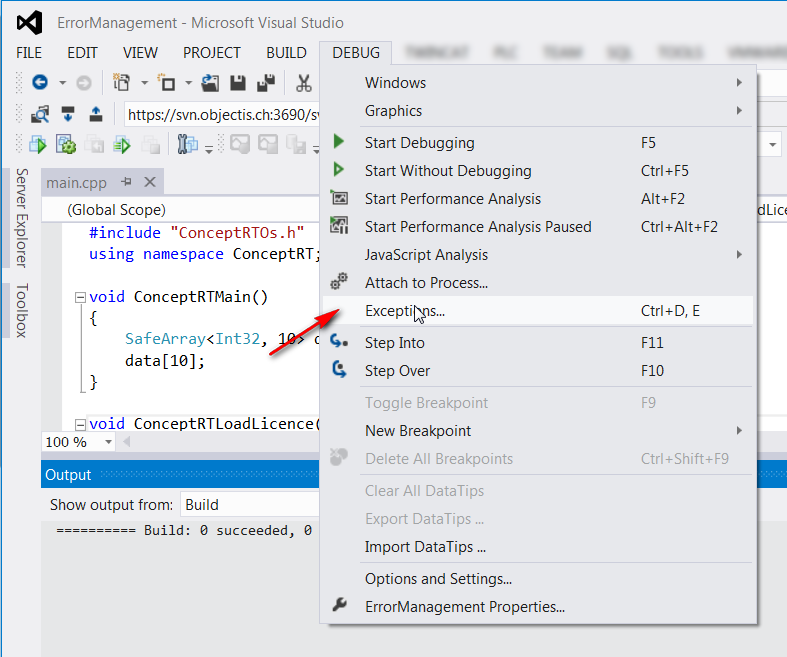The width and height of the screenshot is (787, 657).
Task: Open the Graphics submenu
Action: pos(538,111)
